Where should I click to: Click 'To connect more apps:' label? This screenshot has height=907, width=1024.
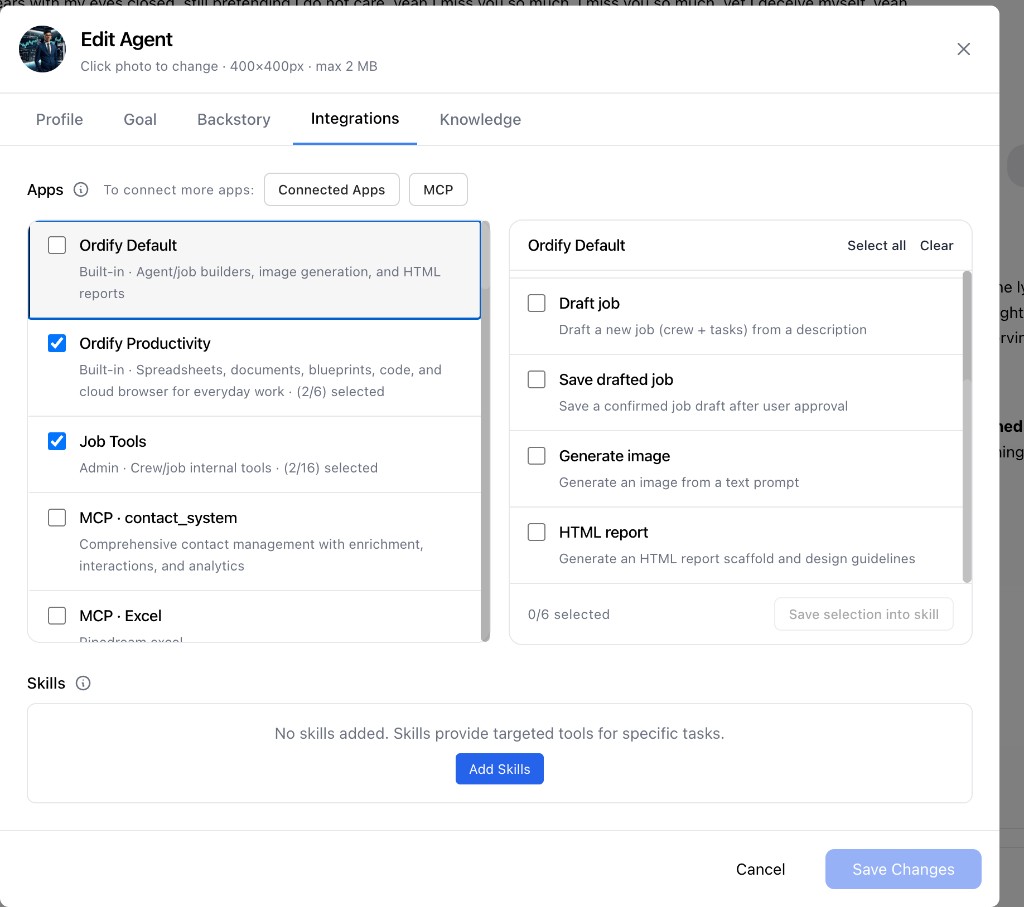179,189
